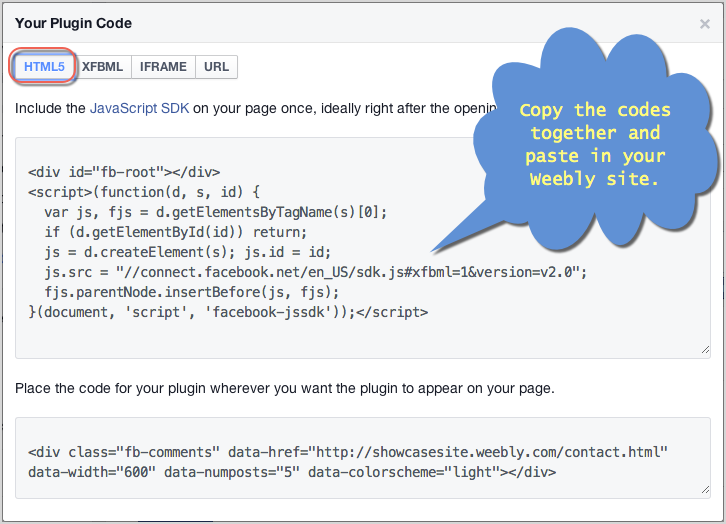Screen dimensions: 726x524
Task: Grab the plugin code box resize handle
Action: pyautogui.click(x=704, y=489)
